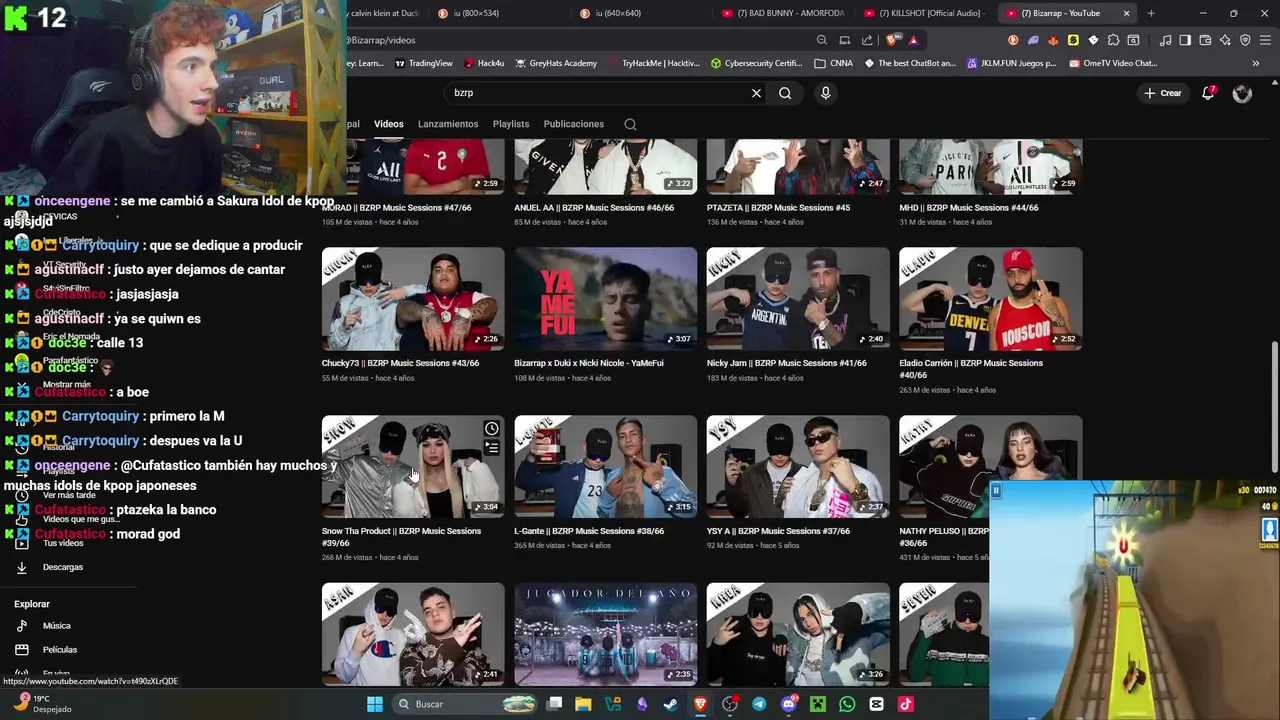1280x720 pixels.
Task: Open the Brave main hamburger menu
Action: [1265, 40]
